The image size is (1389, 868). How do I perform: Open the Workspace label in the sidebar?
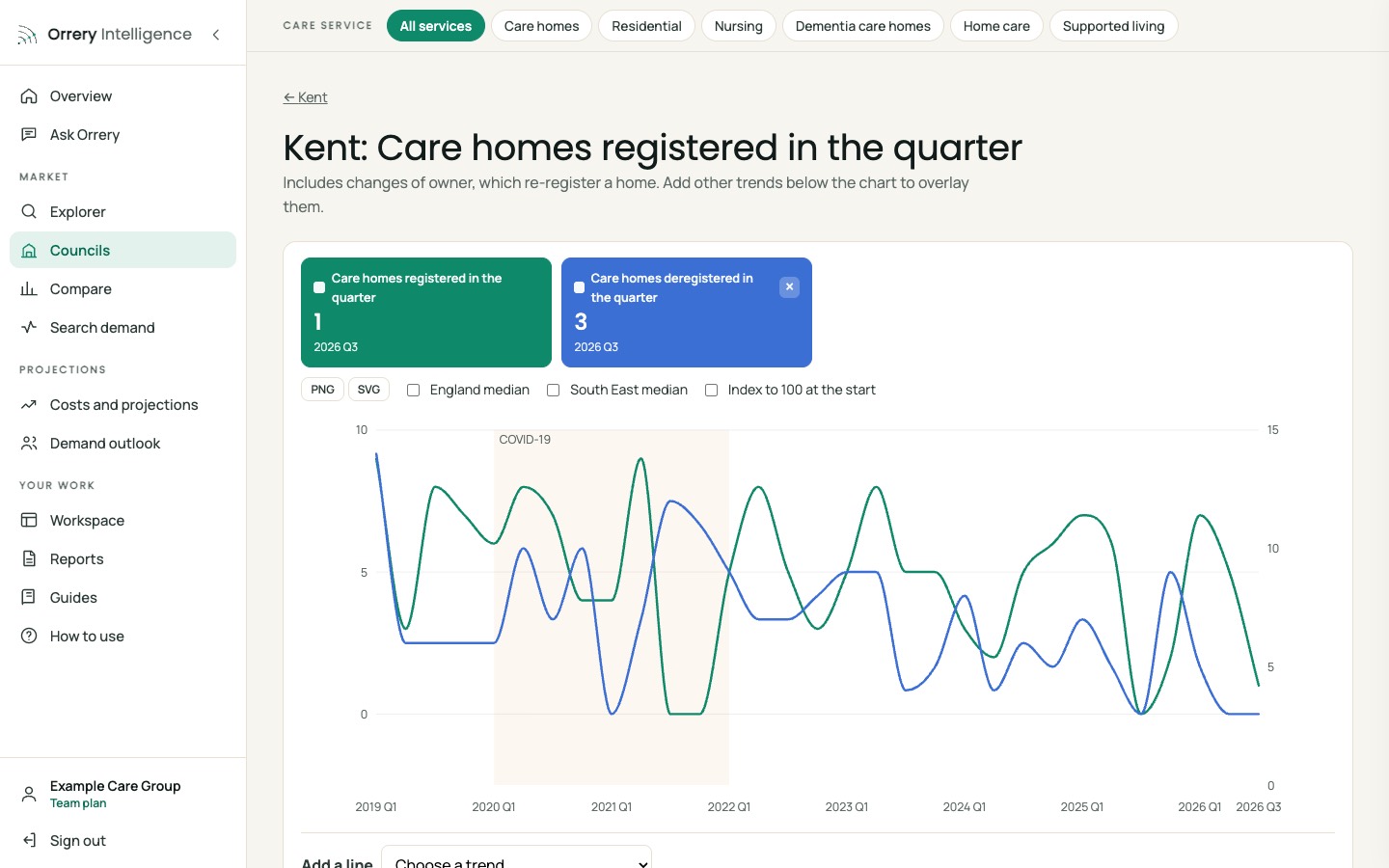click(x=87, y=521)
